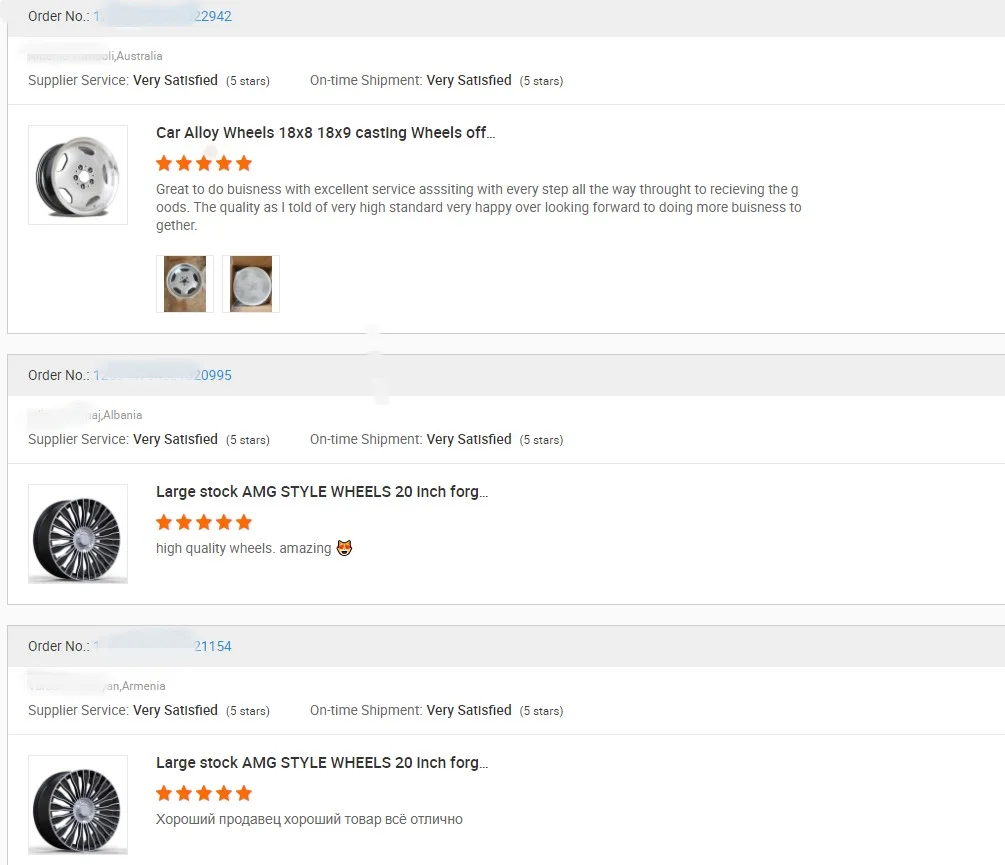
Task: Click the five-star rating on Albania review
Action: (204, 522)
